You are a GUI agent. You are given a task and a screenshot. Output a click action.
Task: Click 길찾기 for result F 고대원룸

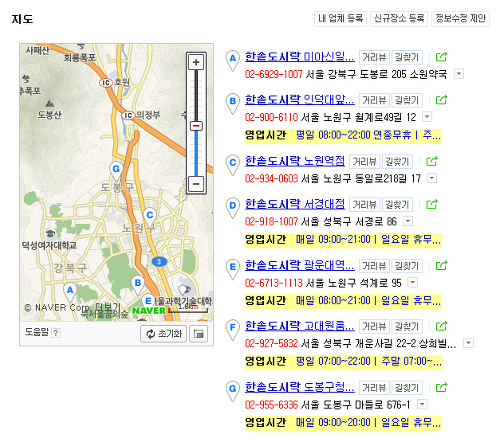[407, 326]
